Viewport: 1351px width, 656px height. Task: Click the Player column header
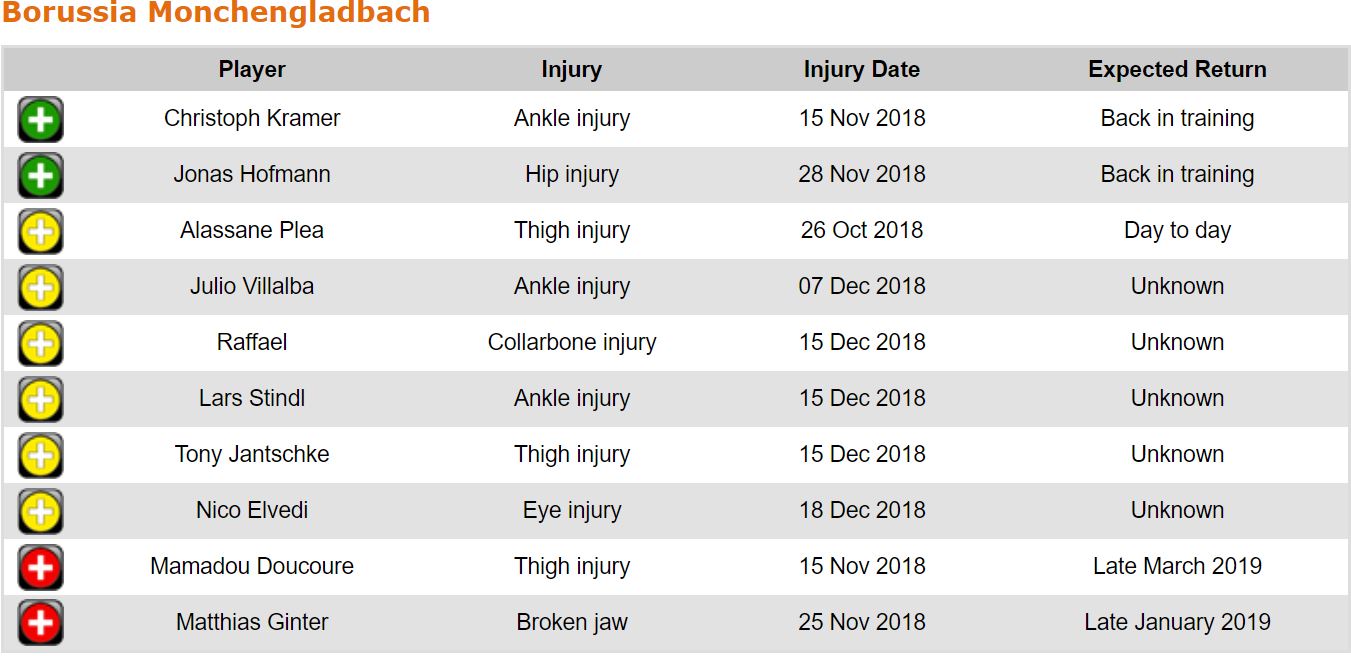(252, 70)
